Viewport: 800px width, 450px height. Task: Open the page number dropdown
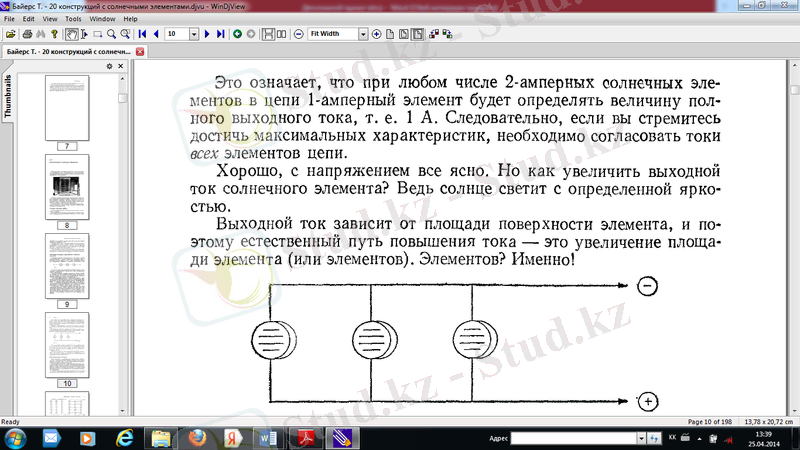point(194,33)
